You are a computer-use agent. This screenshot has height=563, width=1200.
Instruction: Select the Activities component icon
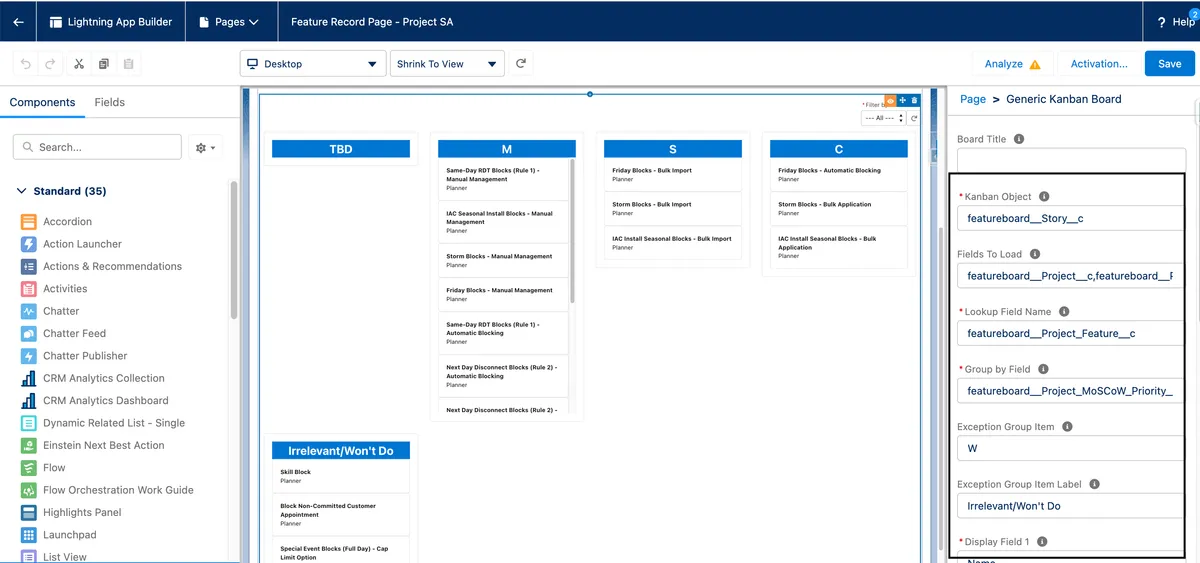(28, 289)
